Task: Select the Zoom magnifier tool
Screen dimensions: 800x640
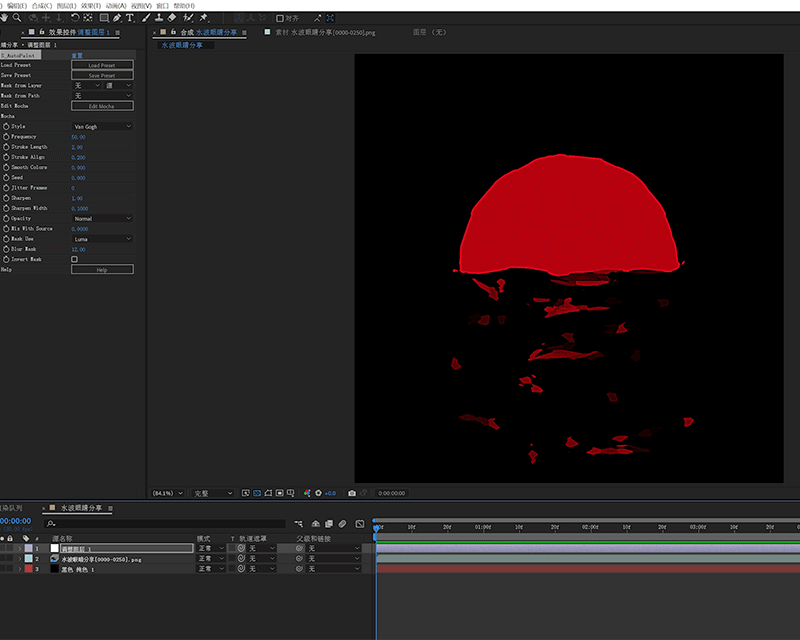Action: click(17, 18)
